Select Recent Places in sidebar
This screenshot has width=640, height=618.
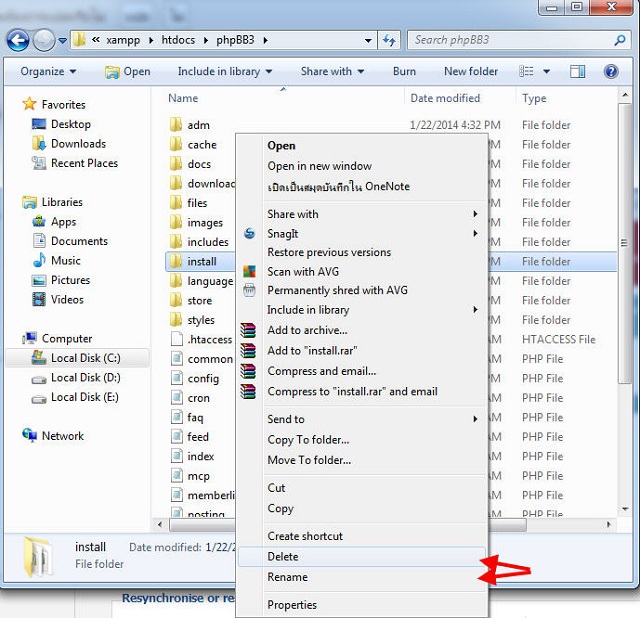[x=84, y=163]
